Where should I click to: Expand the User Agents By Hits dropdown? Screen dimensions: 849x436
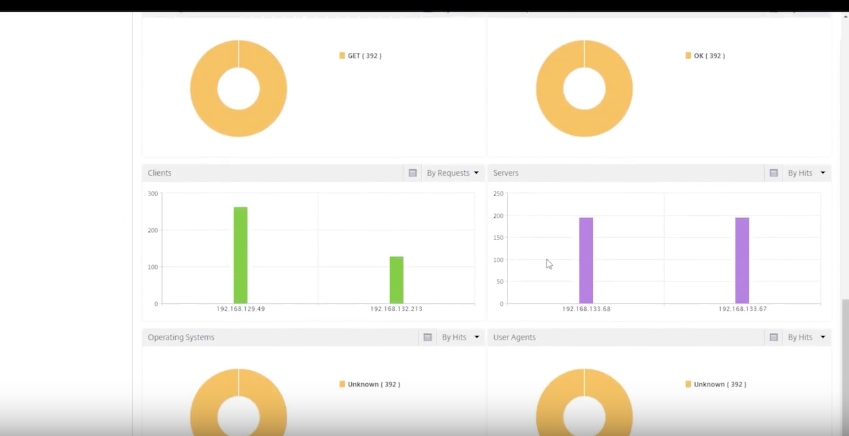click(x=806, y=337)
